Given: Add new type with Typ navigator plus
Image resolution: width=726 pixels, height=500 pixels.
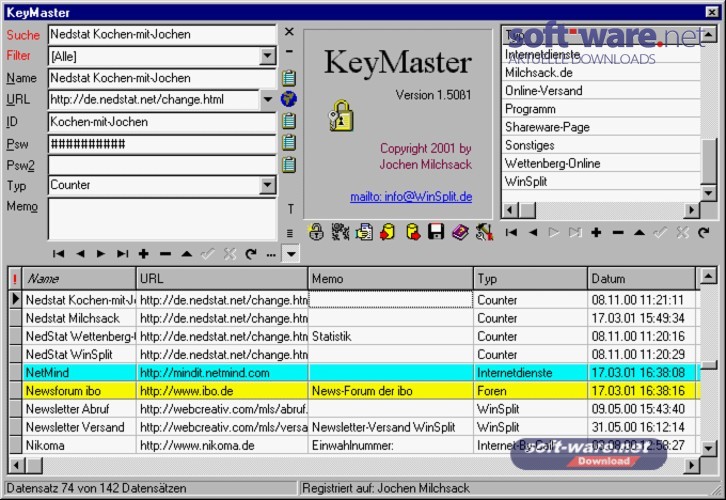Looking at the screenshot, I should (596, 232).
